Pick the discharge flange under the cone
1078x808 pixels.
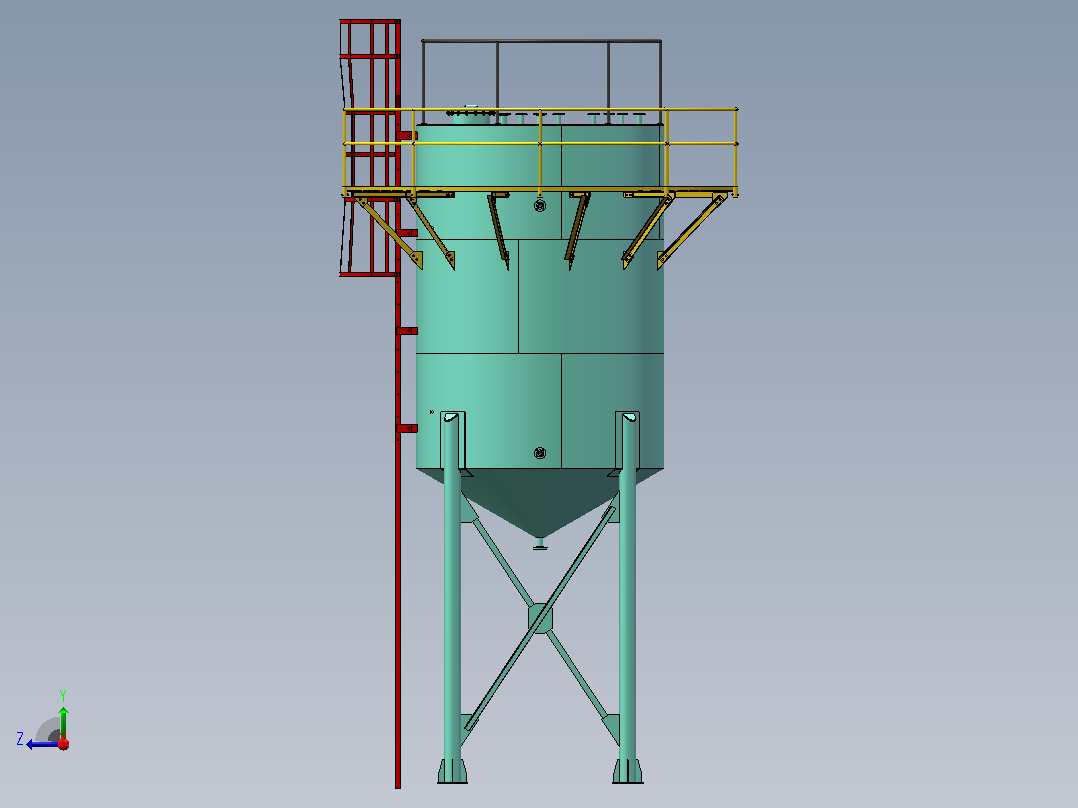540,545
